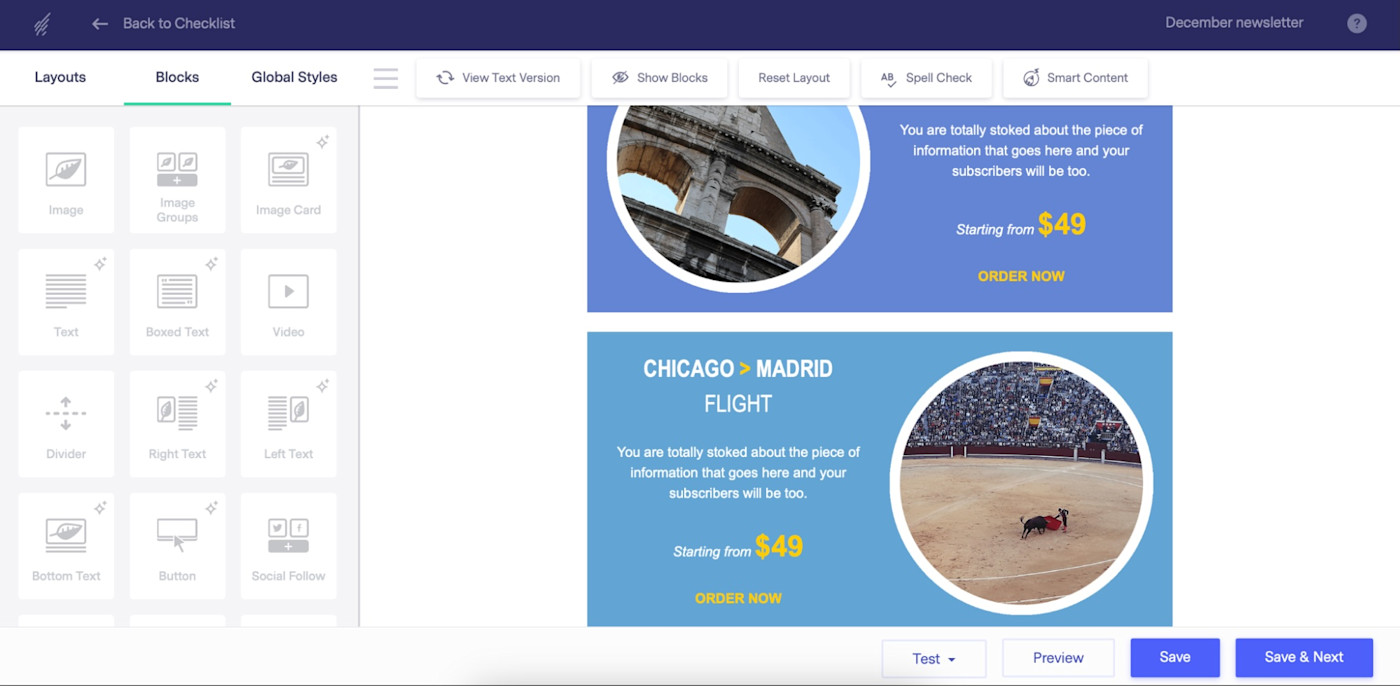Click sparkle icon on Boxed Text block
The height and width of the screenshot is (686, 1400).
[x=211, y=265]
